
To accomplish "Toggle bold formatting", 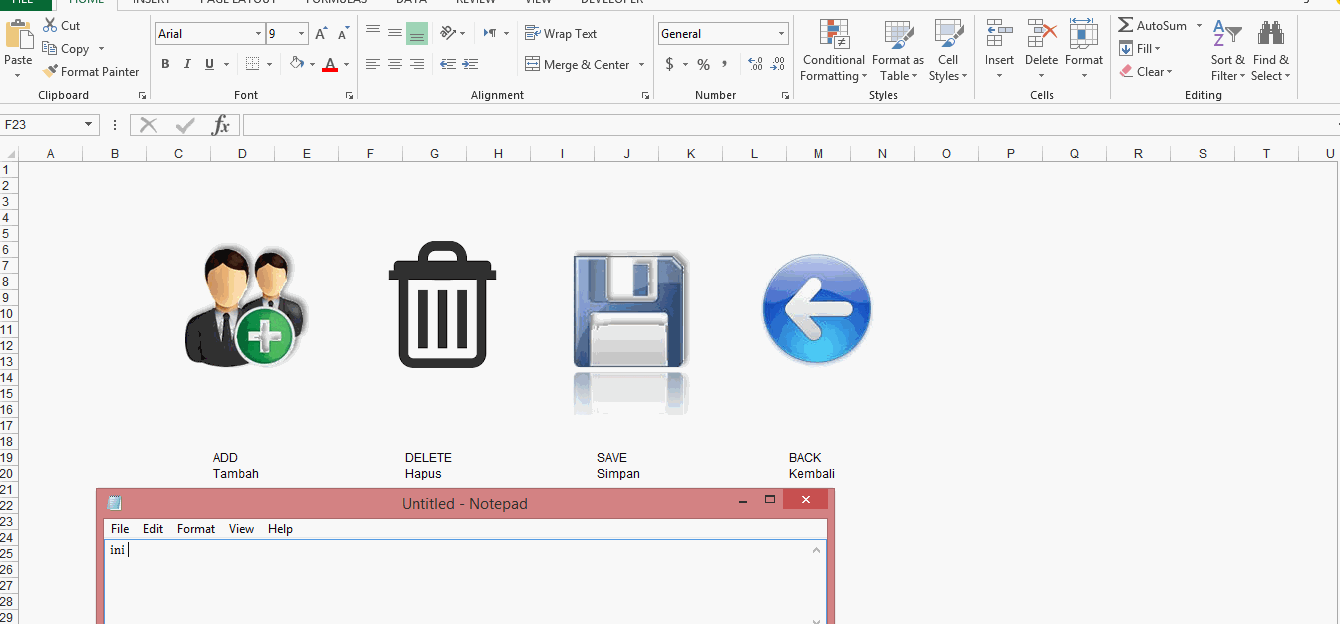I will (165, 63).
